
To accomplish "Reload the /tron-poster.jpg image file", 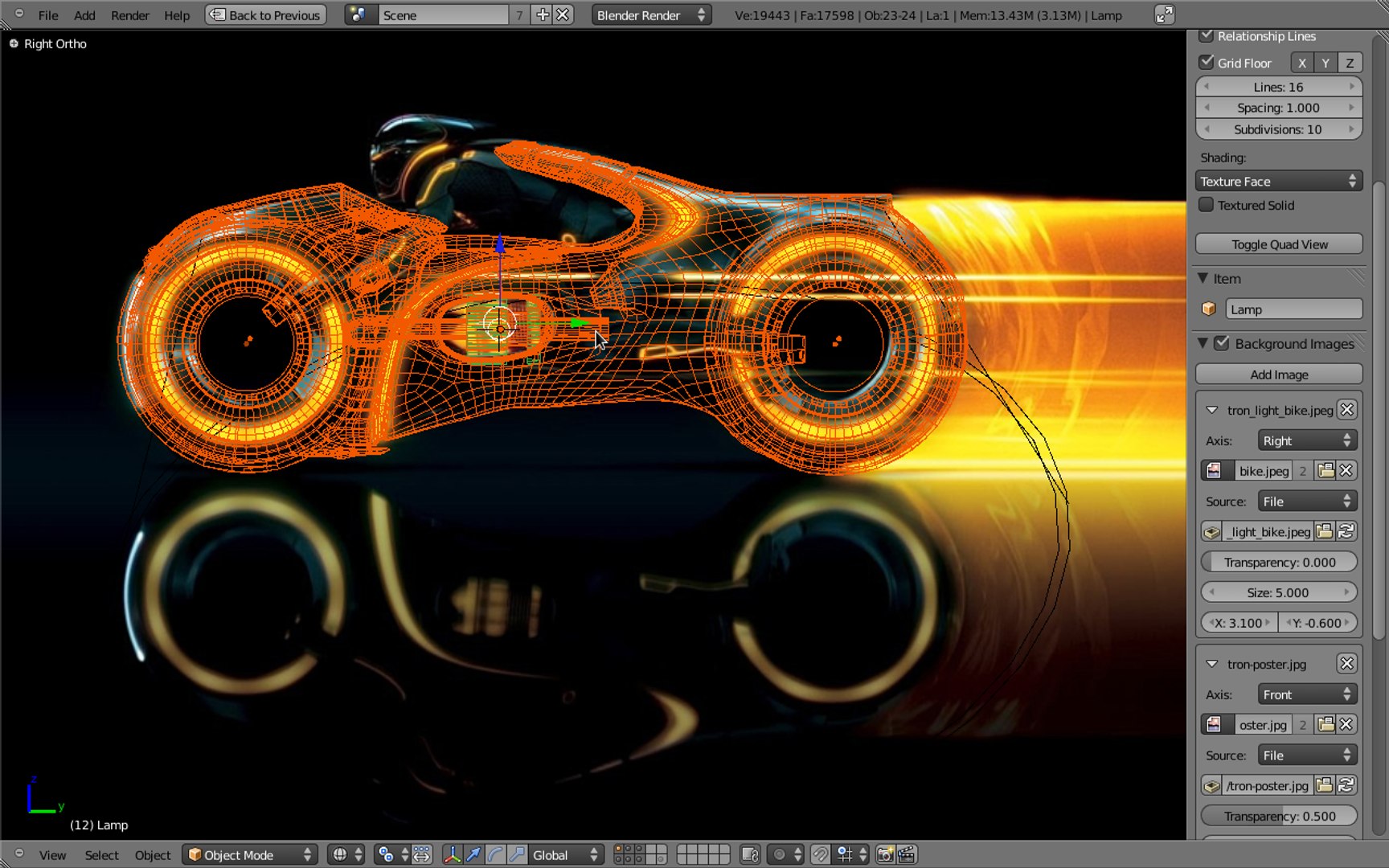I will [x=1346, y=785].
